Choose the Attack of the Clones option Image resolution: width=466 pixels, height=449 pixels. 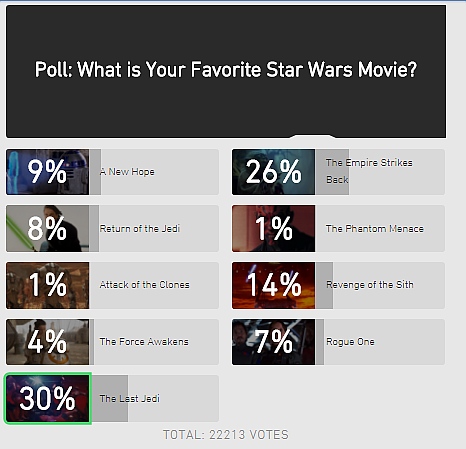144,285
